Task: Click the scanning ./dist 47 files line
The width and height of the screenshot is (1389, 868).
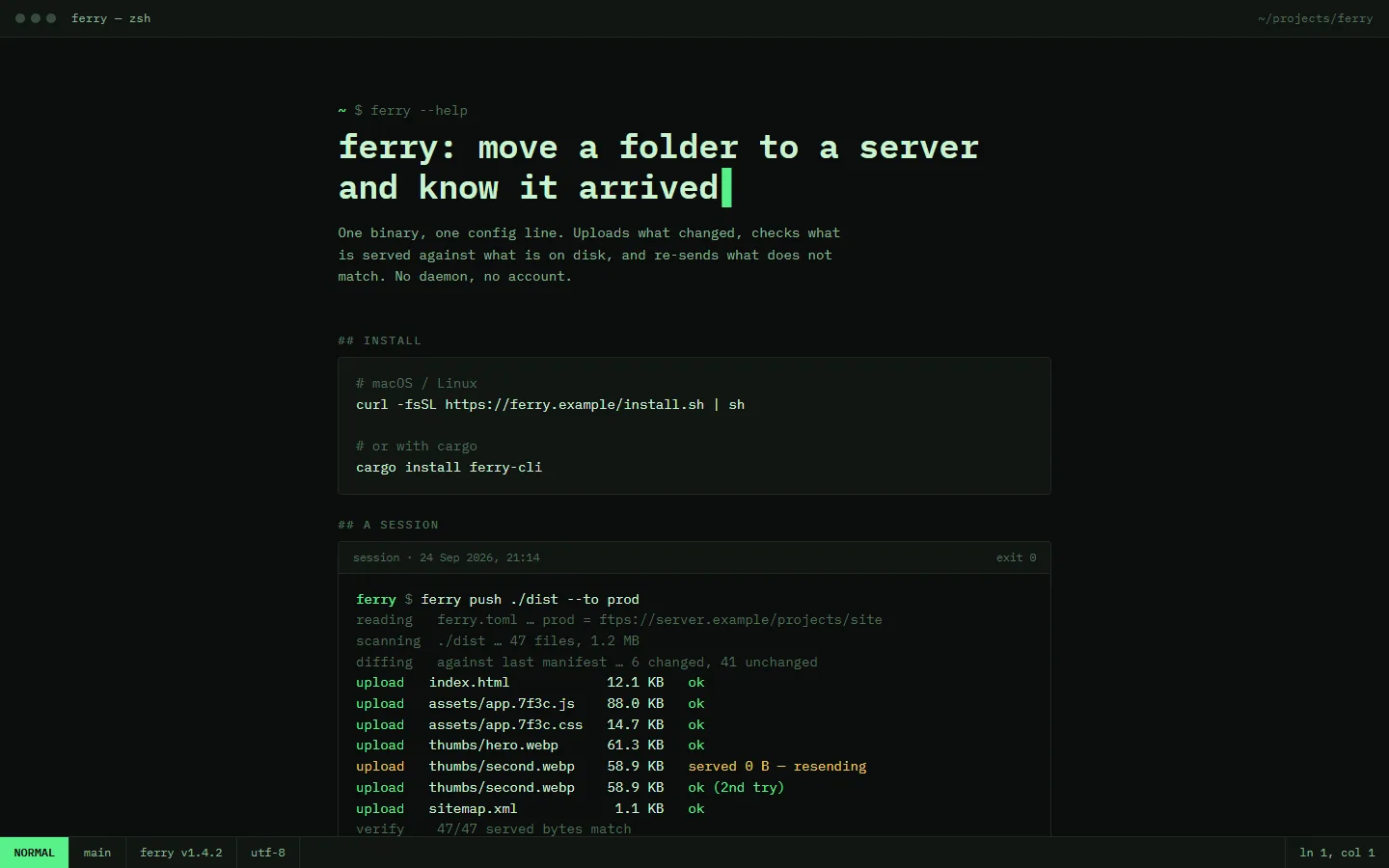Action: point(498,641)
